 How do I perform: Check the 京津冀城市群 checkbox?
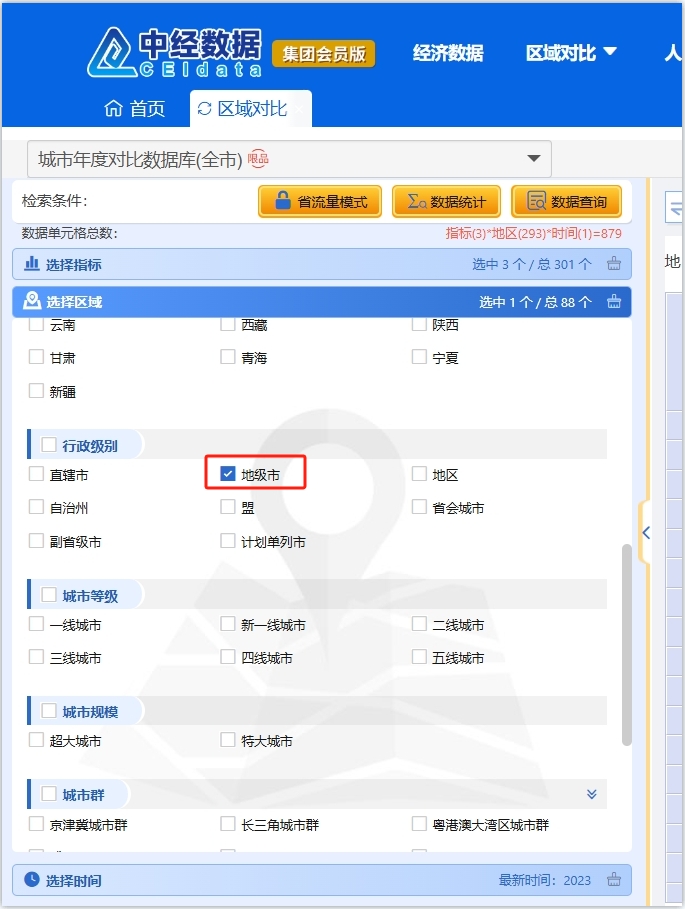pyautogui.click(x=37, y=824)
